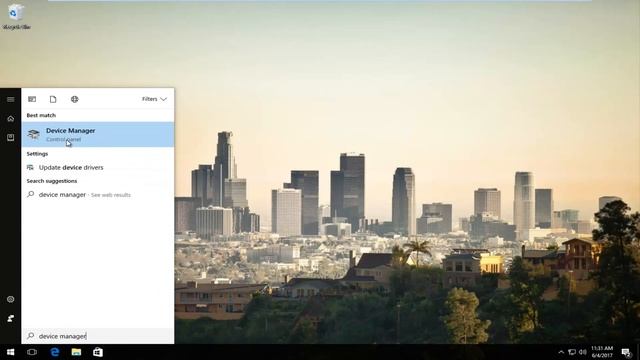The width and height of the screenshot is (640, 360).
Task: Select device manager web search suggestion
Action: (98, 195)
